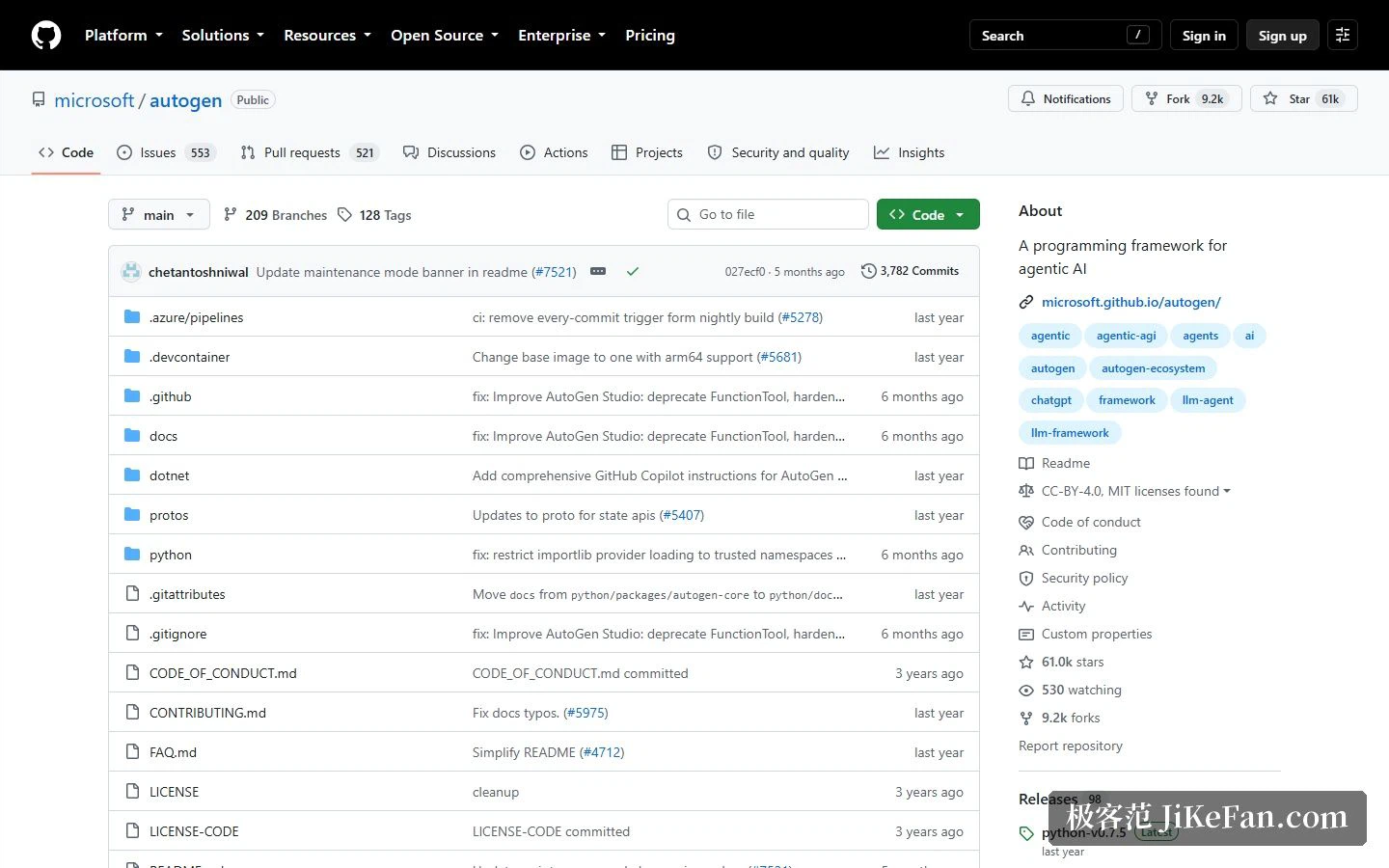Open the Discussions tab
This screenshot has height=868, width=1389.
449,152
